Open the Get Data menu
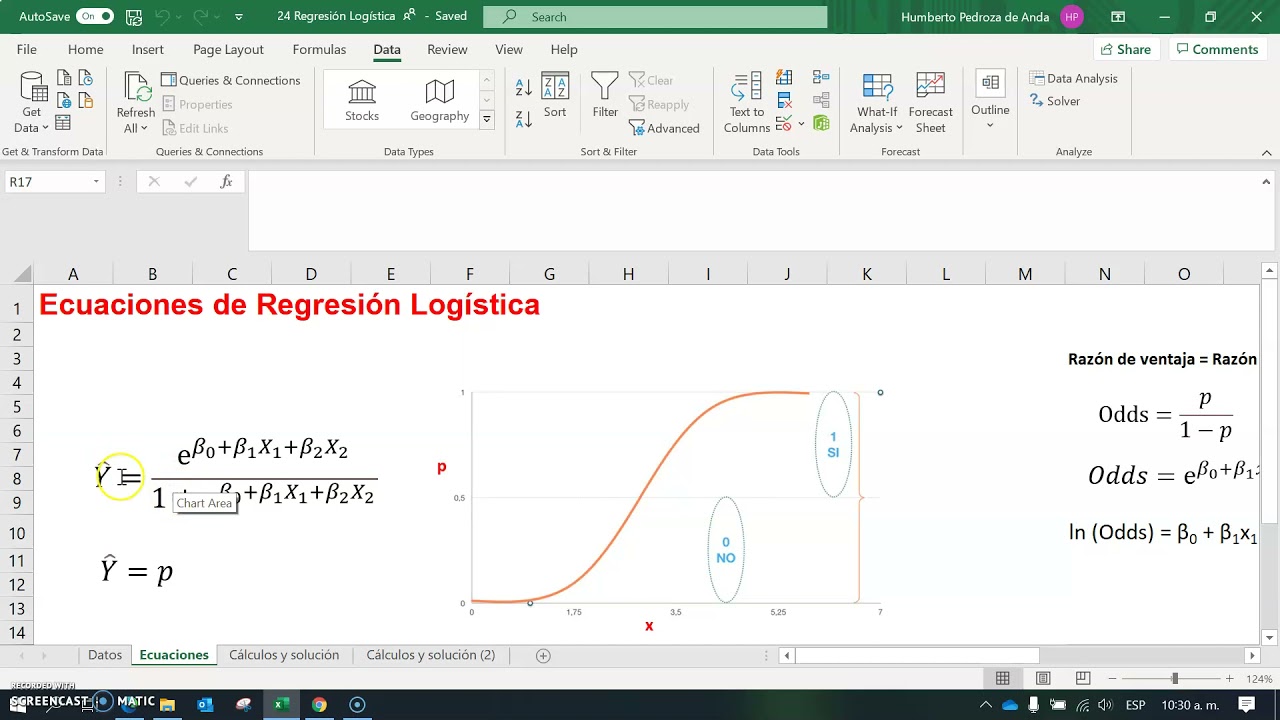1280x720 pixels. pyautogui.click(x=33, y=103)
